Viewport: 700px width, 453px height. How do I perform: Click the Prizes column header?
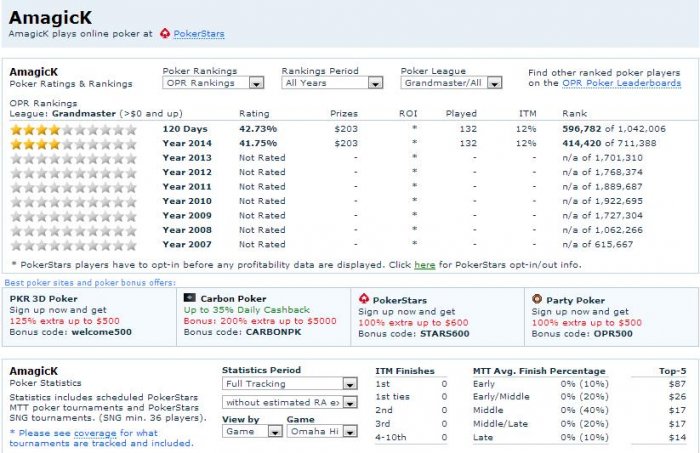click(x=344, y=114)
